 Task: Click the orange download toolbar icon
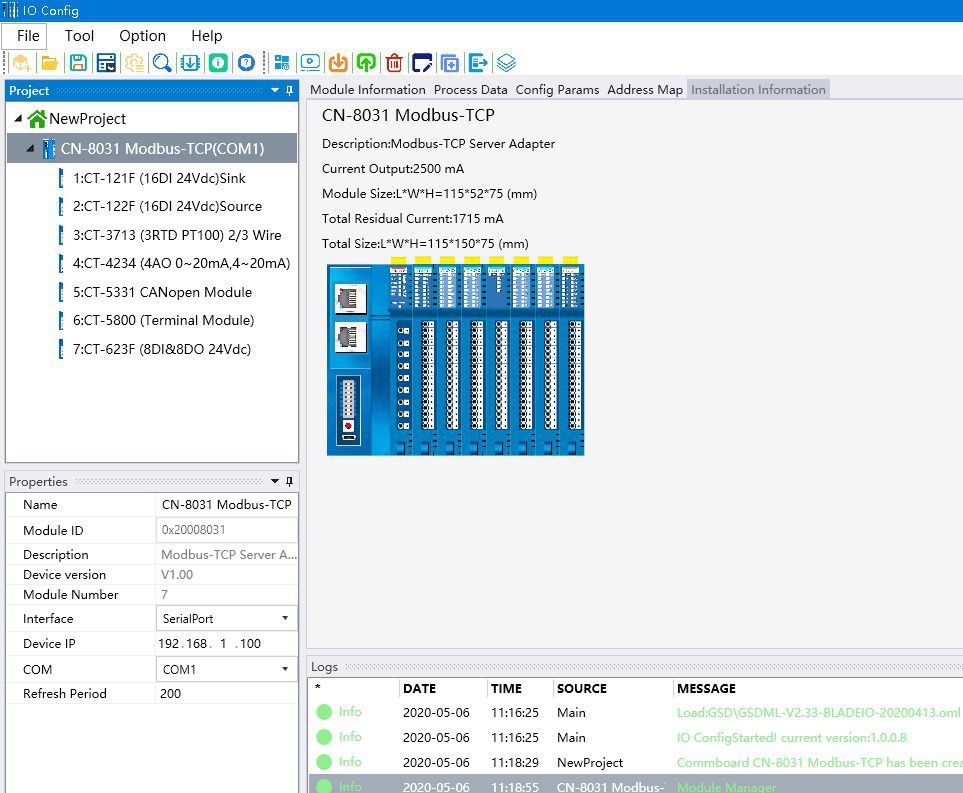pos(338,63)
